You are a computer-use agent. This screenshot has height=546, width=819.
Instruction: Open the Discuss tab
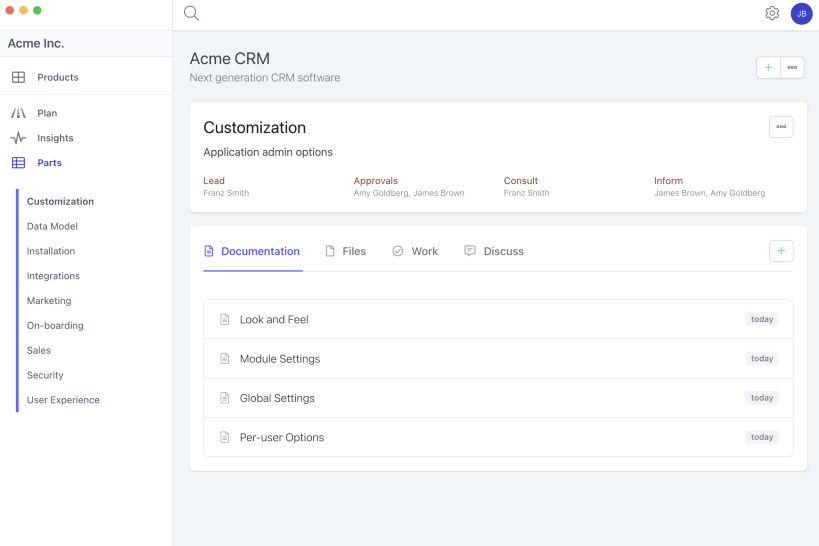494,251
